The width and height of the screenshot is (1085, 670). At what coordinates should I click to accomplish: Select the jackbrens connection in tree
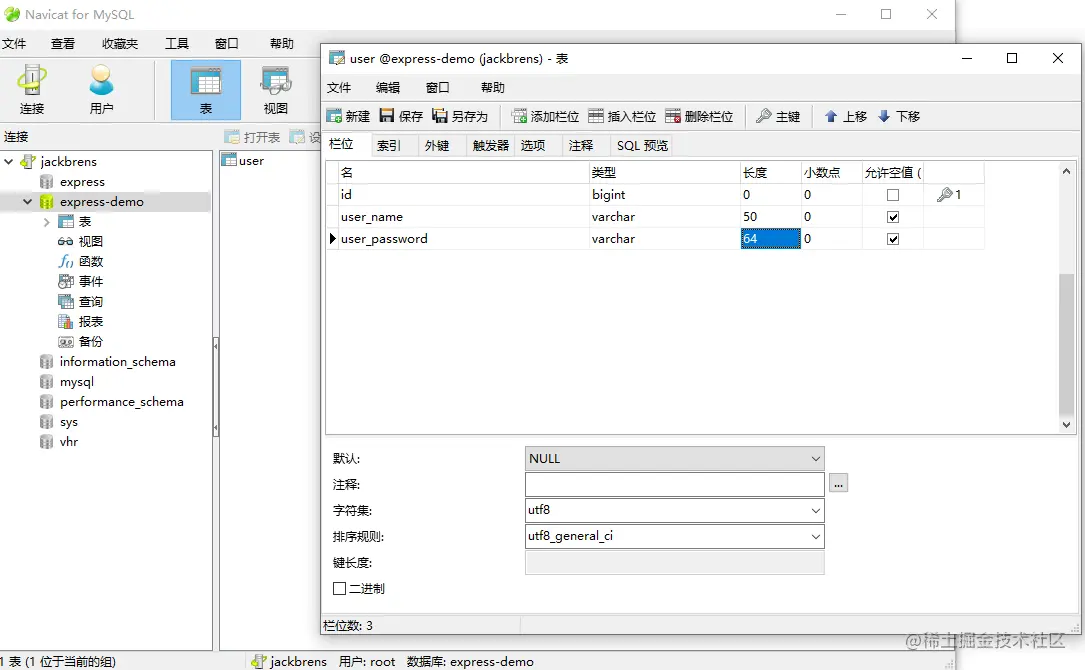69,161
